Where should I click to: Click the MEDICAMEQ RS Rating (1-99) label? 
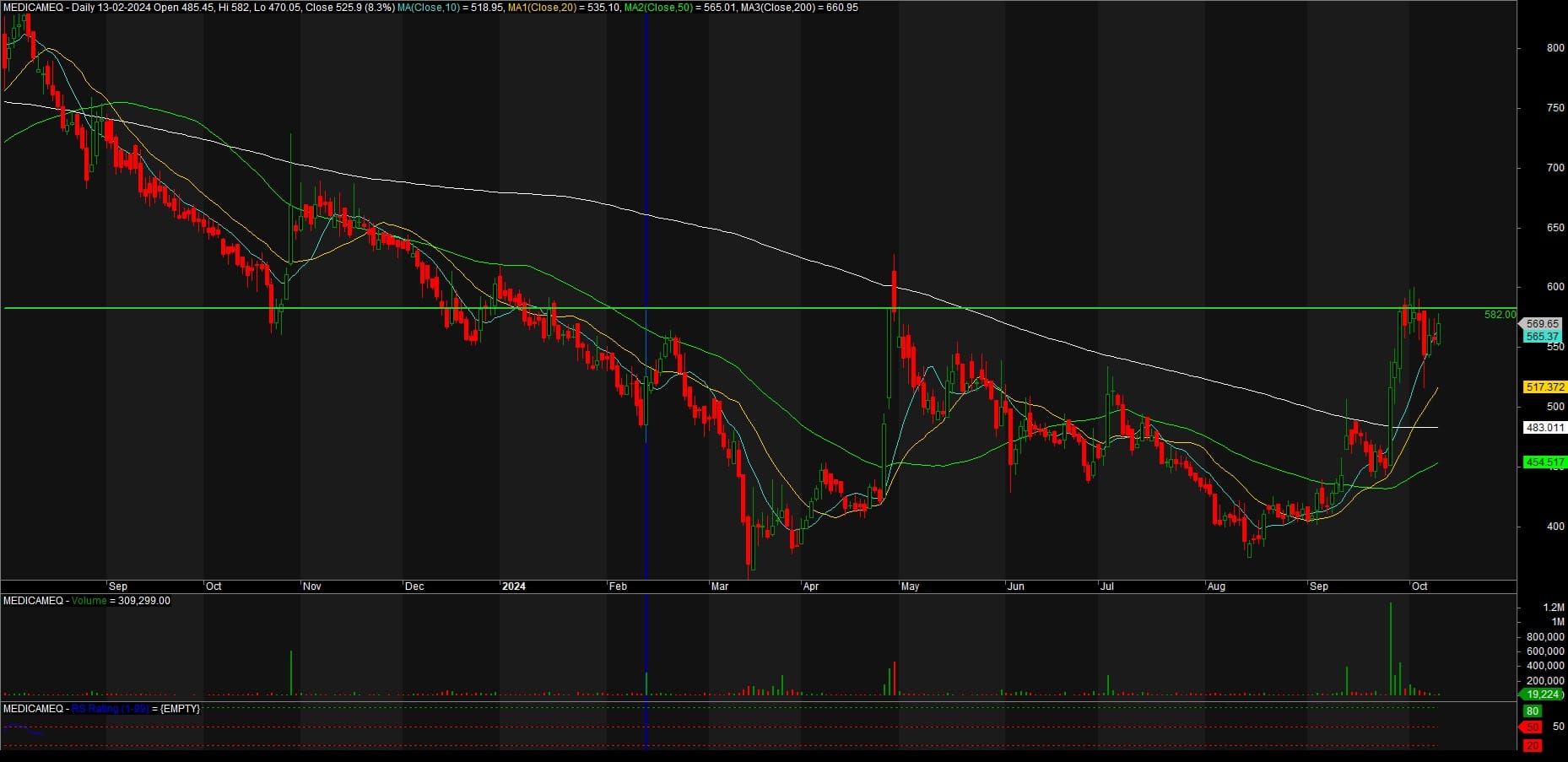[101, 709]
